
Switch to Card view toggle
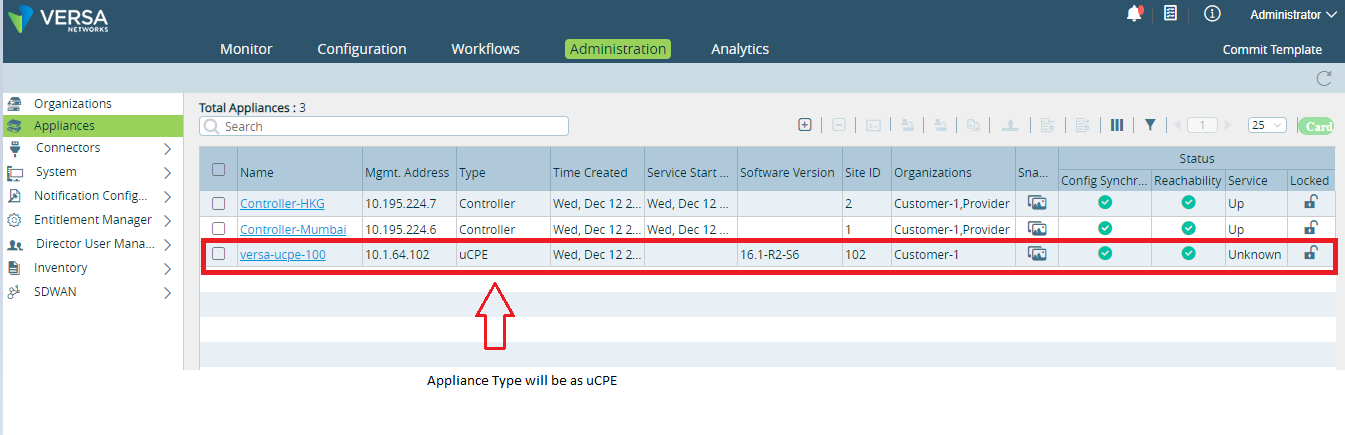point(1316,126)
